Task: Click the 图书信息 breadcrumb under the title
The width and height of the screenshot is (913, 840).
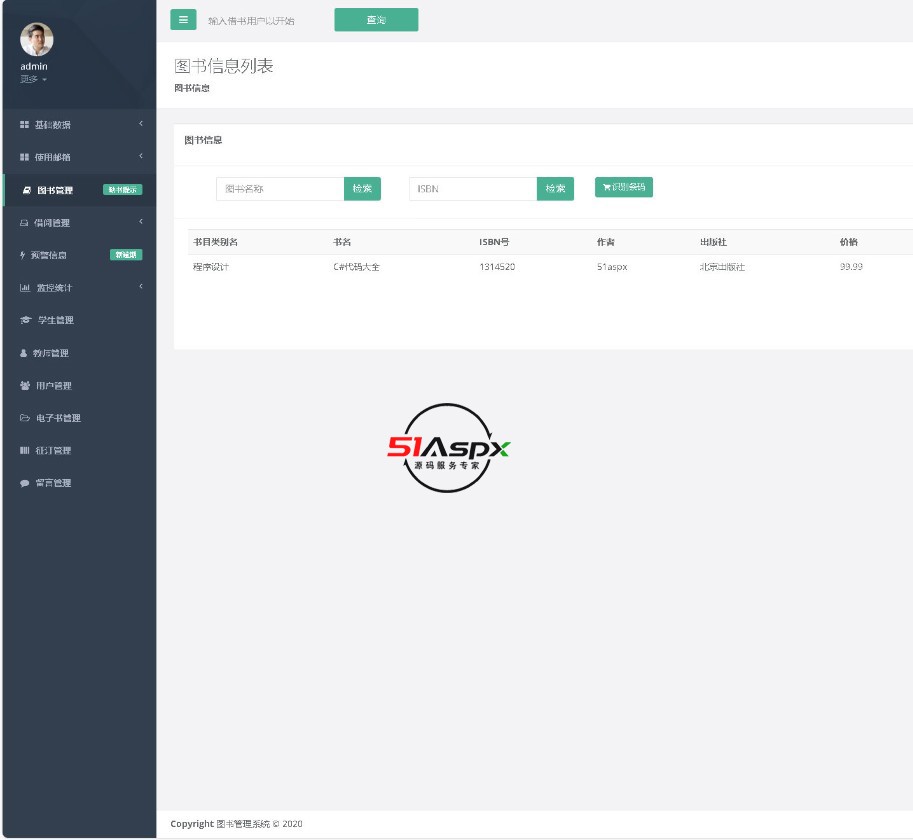Action: click(192, 88)
